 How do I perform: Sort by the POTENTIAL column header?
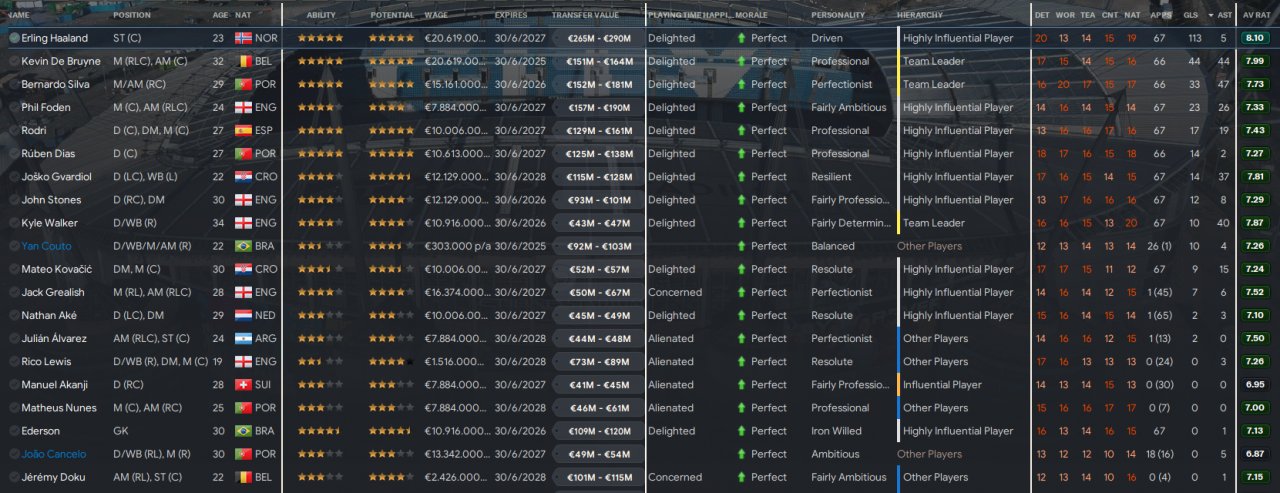pyautogui.click(x=392, y=15)
